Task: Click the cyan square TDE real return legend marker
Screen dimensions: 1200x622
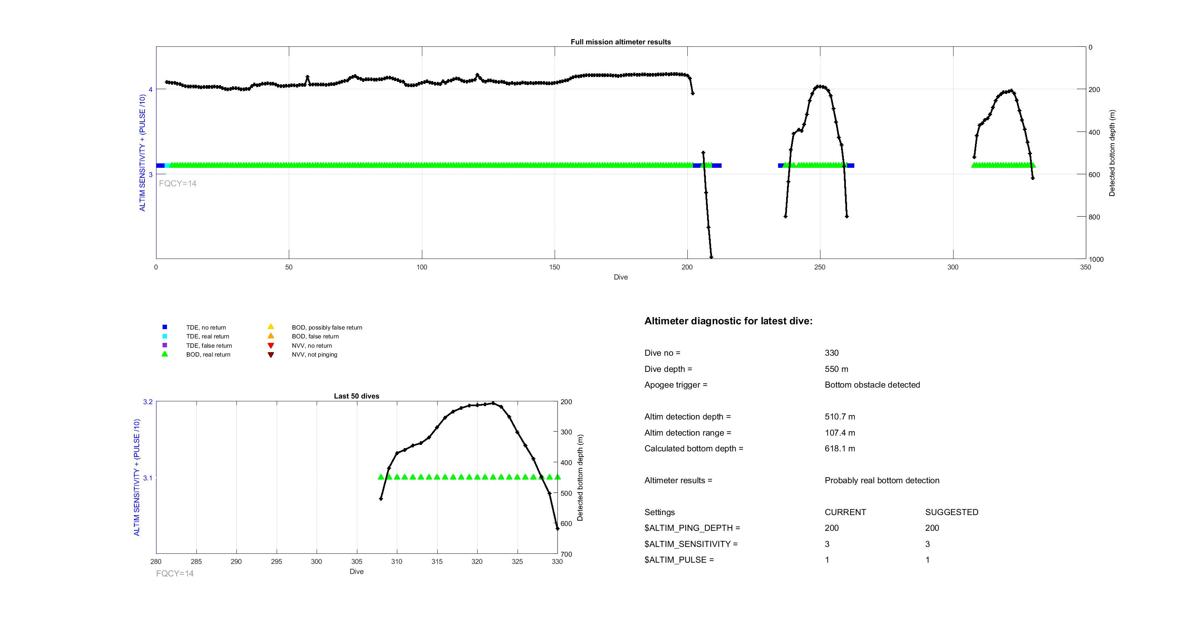Action: click(x=165, y=336)
